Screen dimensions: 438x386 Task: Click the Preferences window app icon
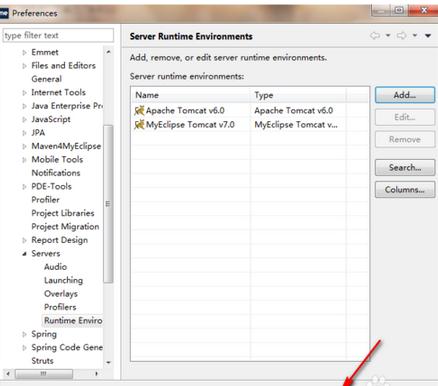point(3,13)
